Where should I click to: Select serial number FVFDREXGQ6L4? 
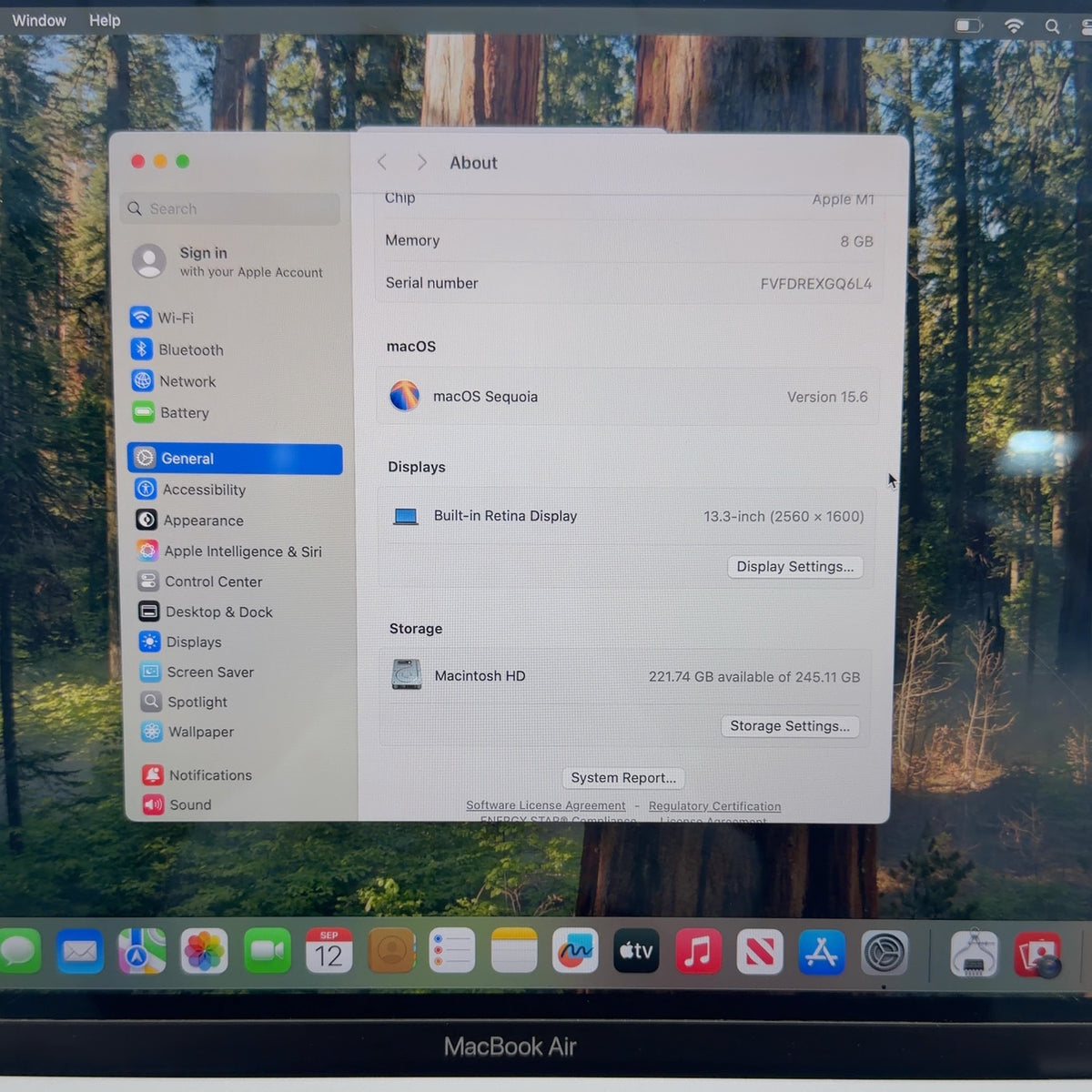(x=816, y=284)
